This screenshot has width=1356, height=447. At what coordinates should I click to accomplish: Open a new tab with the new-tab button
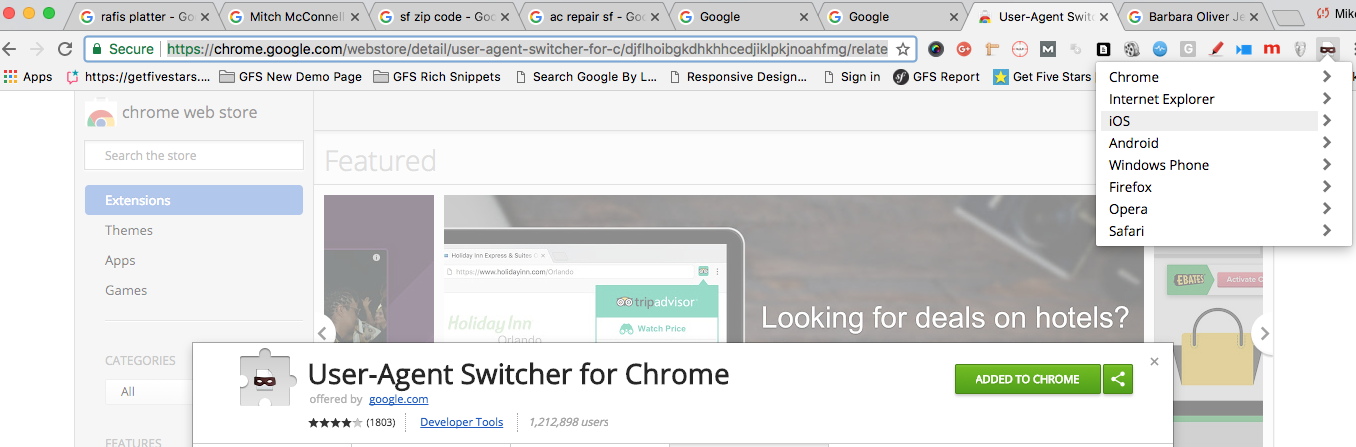(1289, 17)
